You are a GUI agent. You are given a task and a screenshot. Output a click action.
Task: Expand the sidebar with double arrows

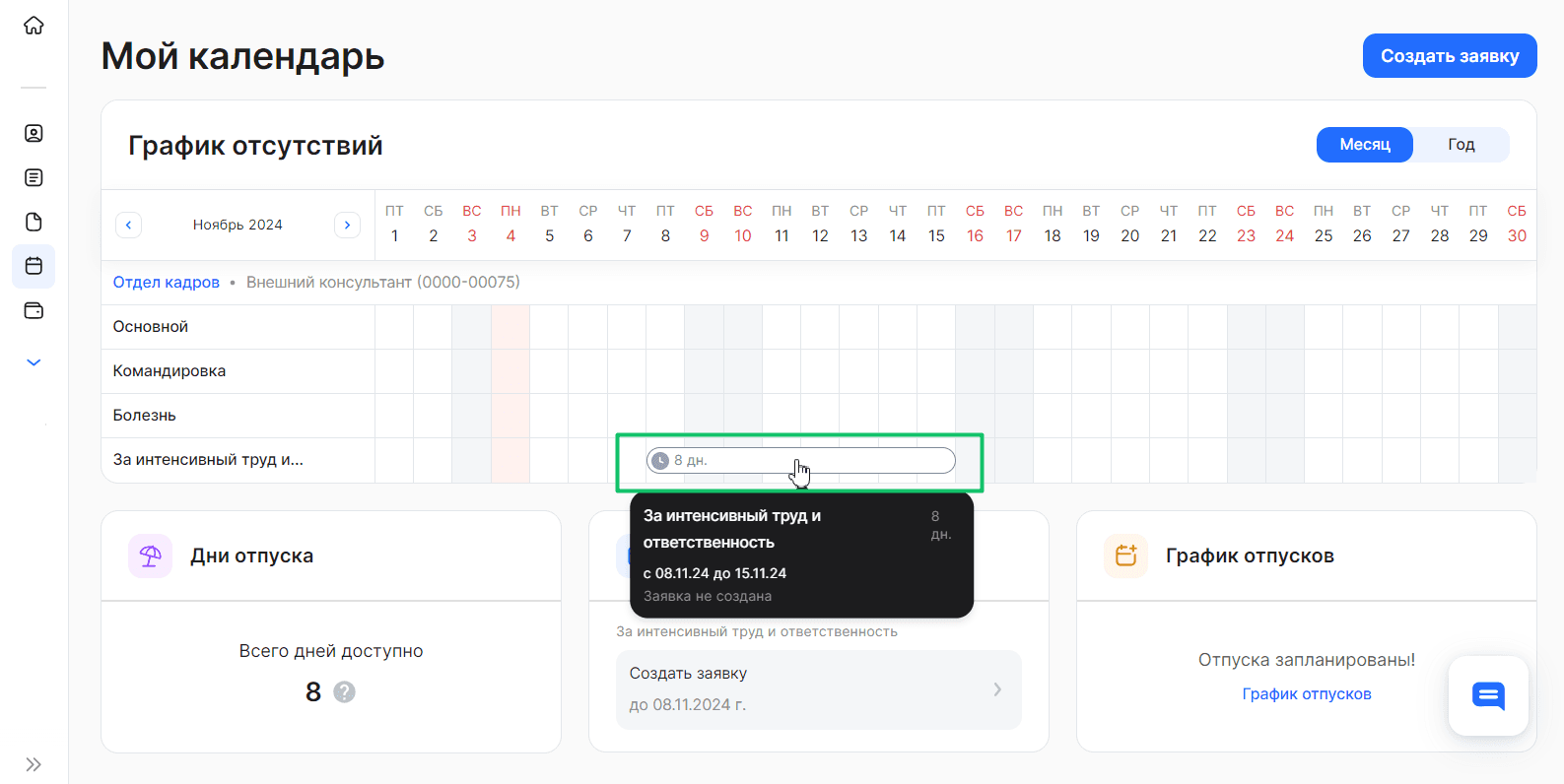pos(34,764)
